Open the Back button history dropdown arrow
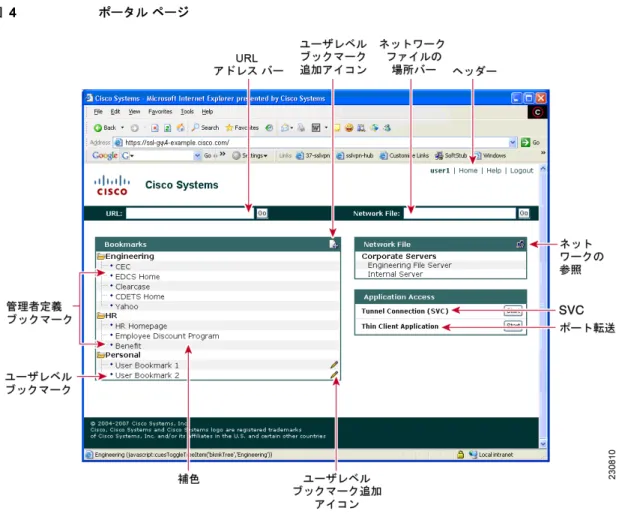This screenshot has width=619, height=517. point(122,127)
